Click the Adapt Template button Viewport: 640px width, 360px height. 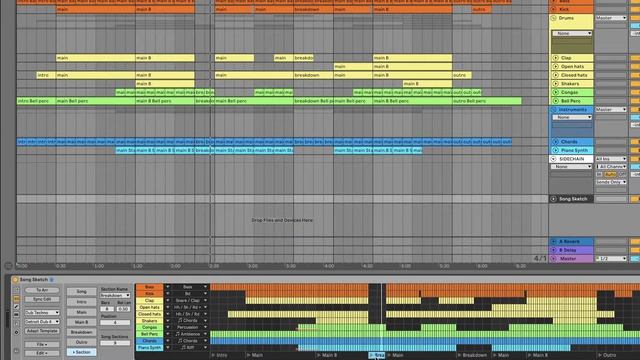(42, 331)
